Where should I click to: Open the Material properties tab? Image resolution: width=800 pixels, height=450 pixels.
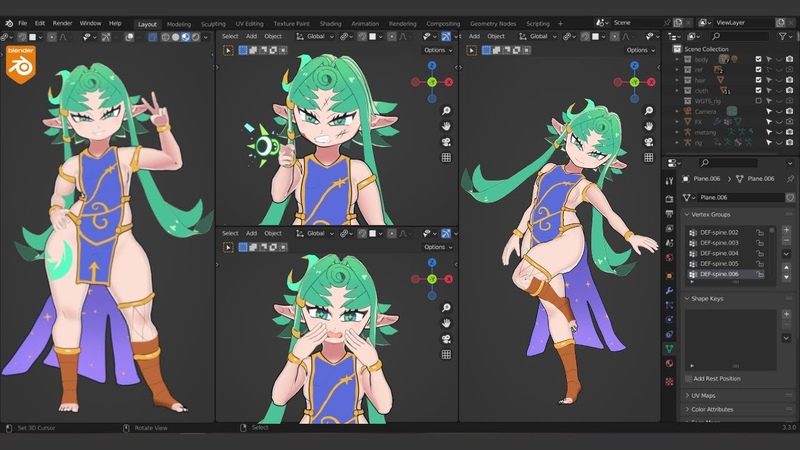coord(669,364)
